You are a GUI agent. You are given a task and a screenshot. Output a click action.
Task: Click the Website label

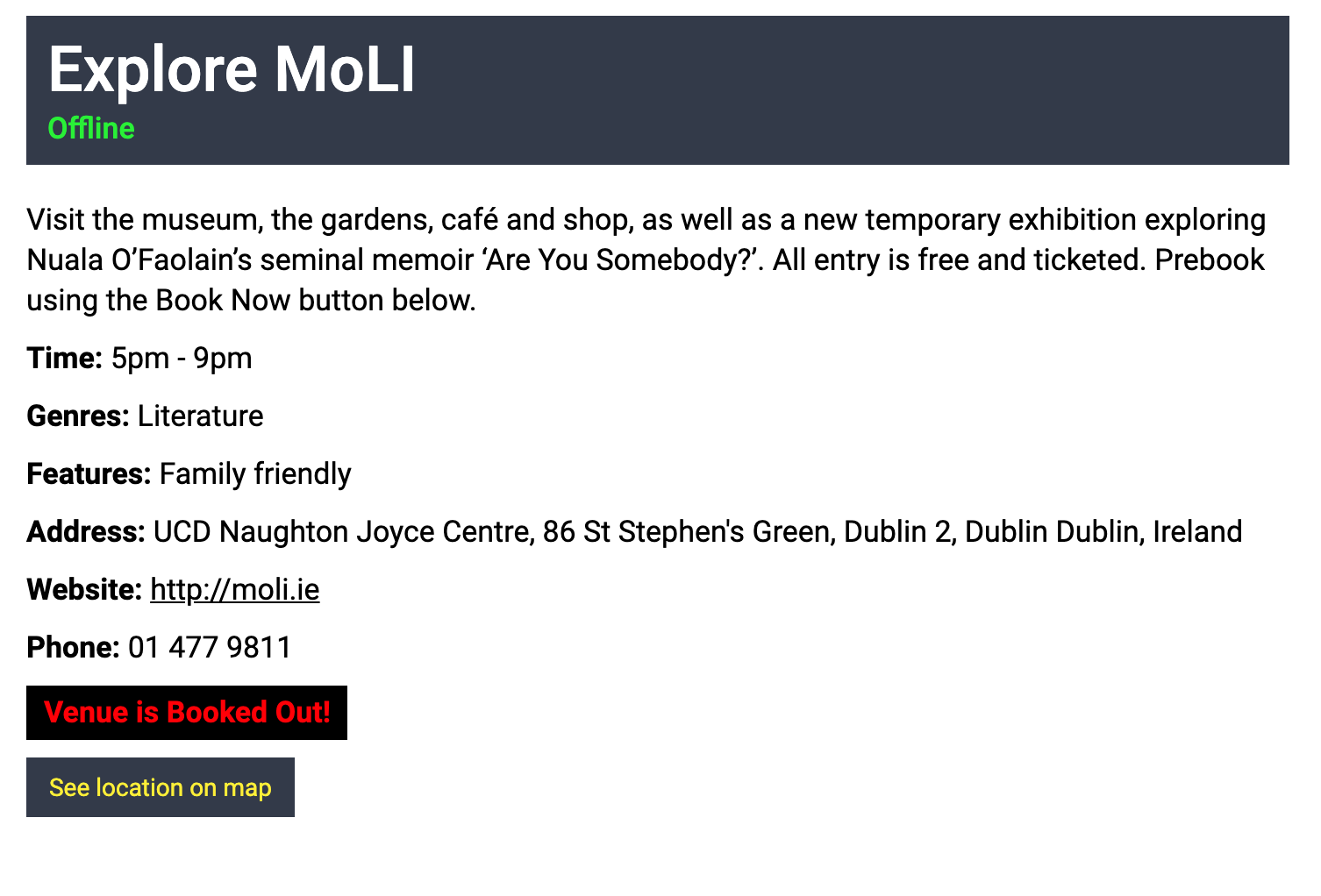84,589
